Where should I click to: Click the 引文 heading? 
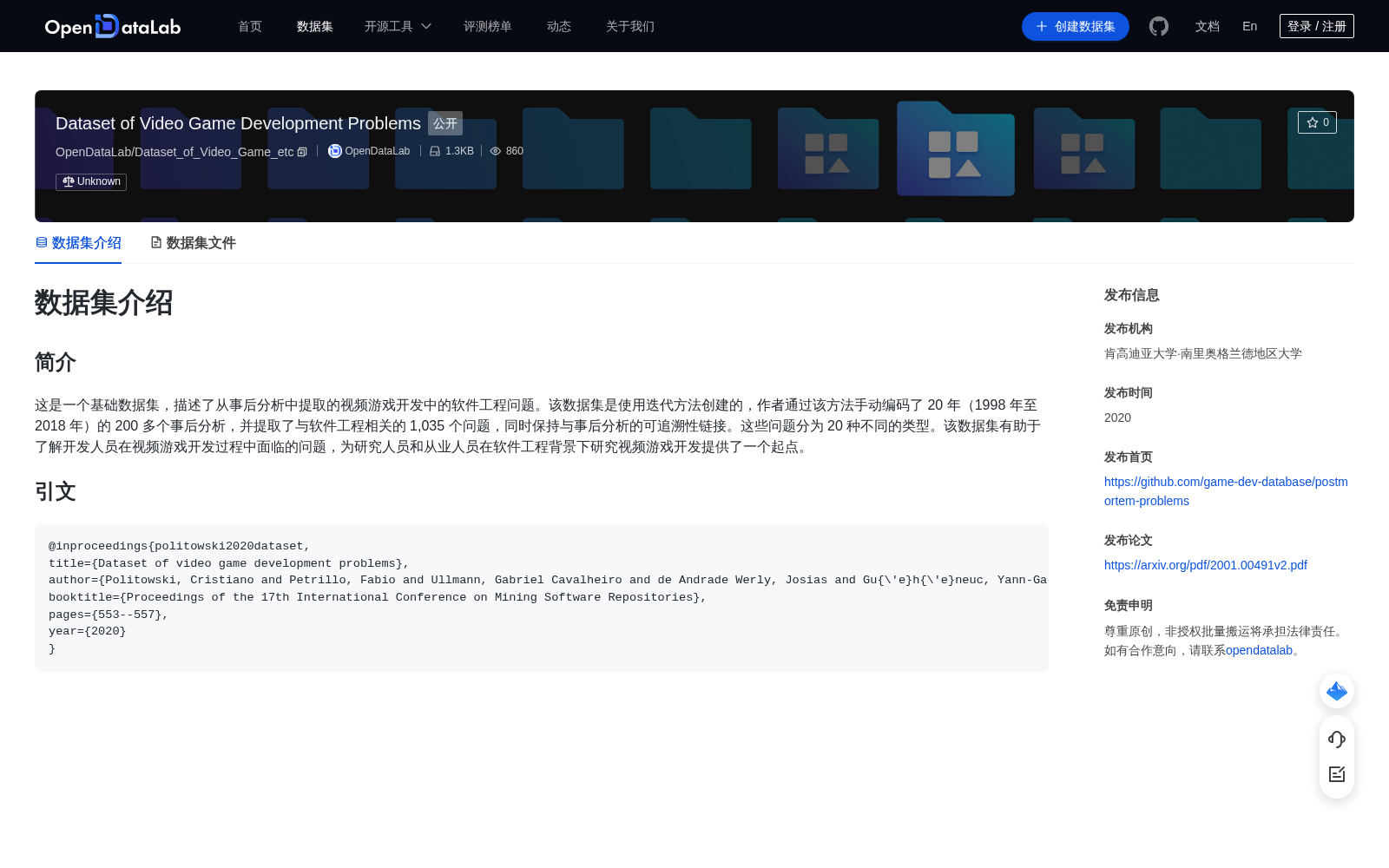pyautogui.click(x=56, y=492)
